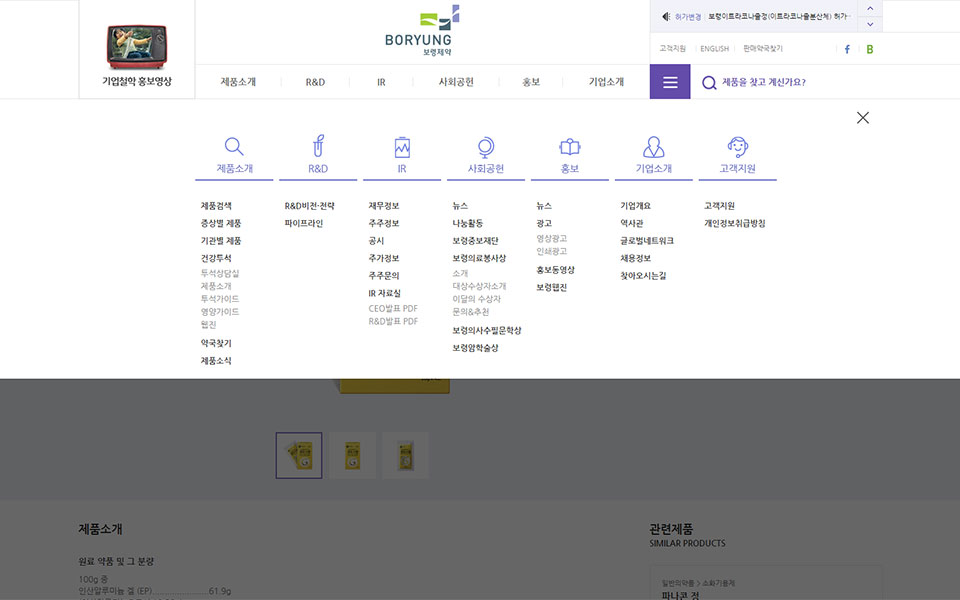
Task: Click the magnifier icon above 제품소개
Action: [234, 147]
